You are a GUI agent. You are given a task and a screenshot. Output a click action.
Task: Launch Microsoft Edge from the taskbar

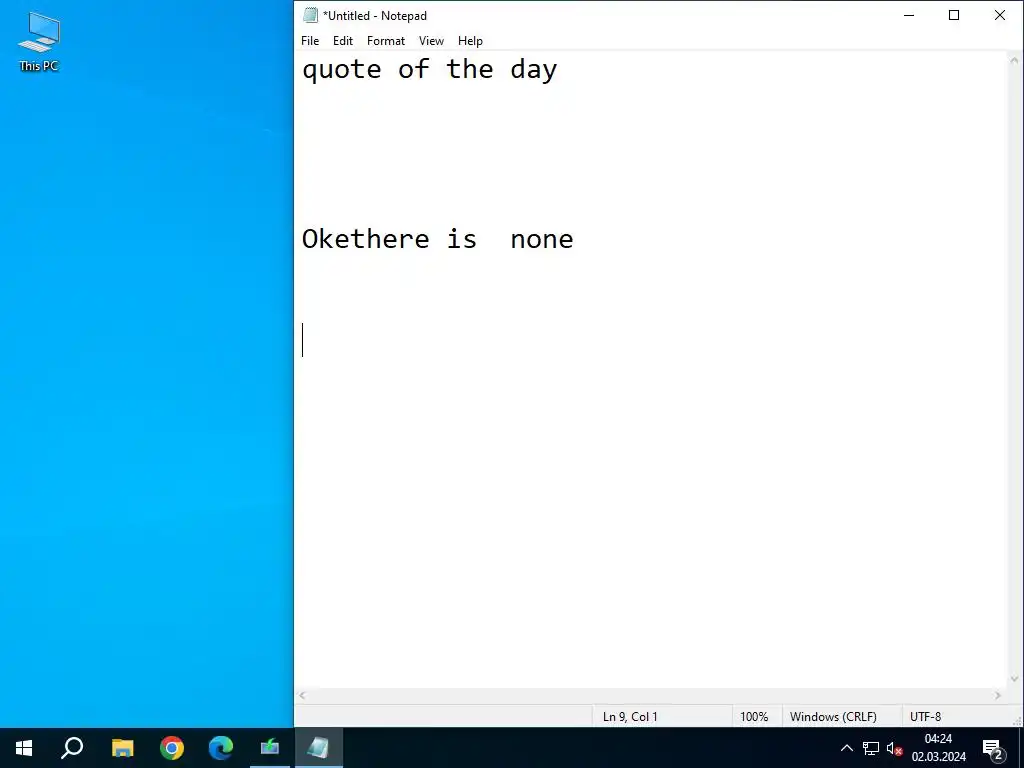221,748
